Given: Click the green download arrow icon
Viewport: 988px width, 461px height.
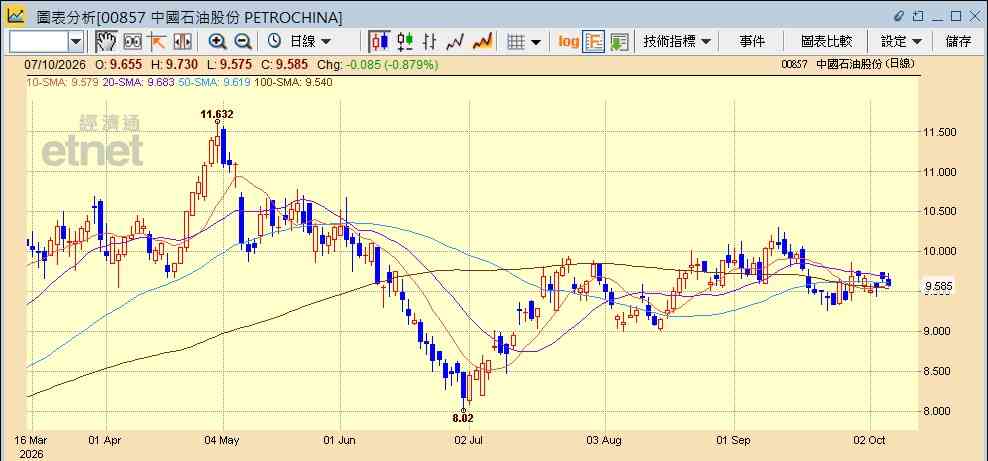Looking at the screenshot, I should pos(619,42).
